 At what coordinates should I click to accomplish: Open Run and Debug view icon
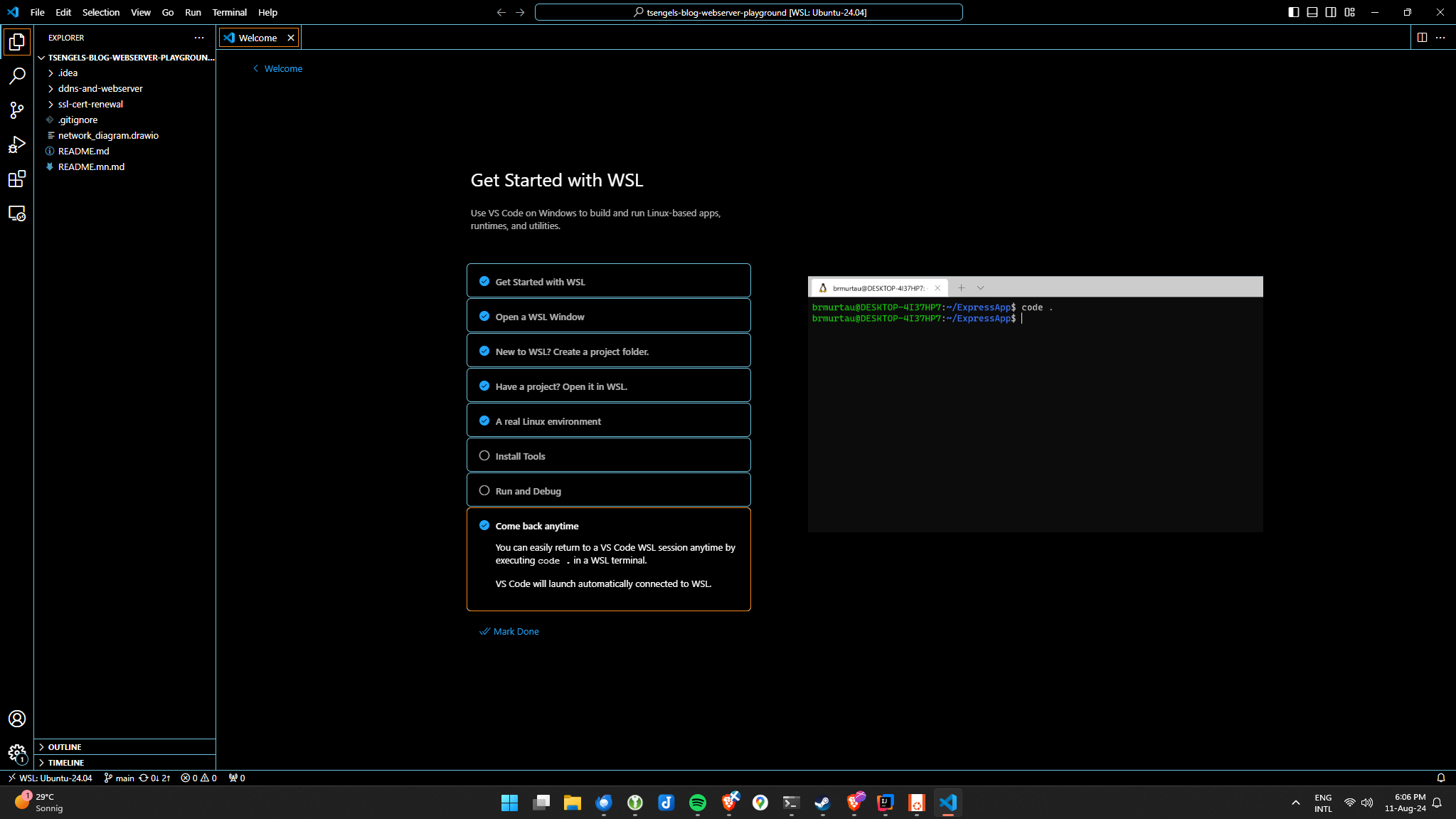click(17, 144)
